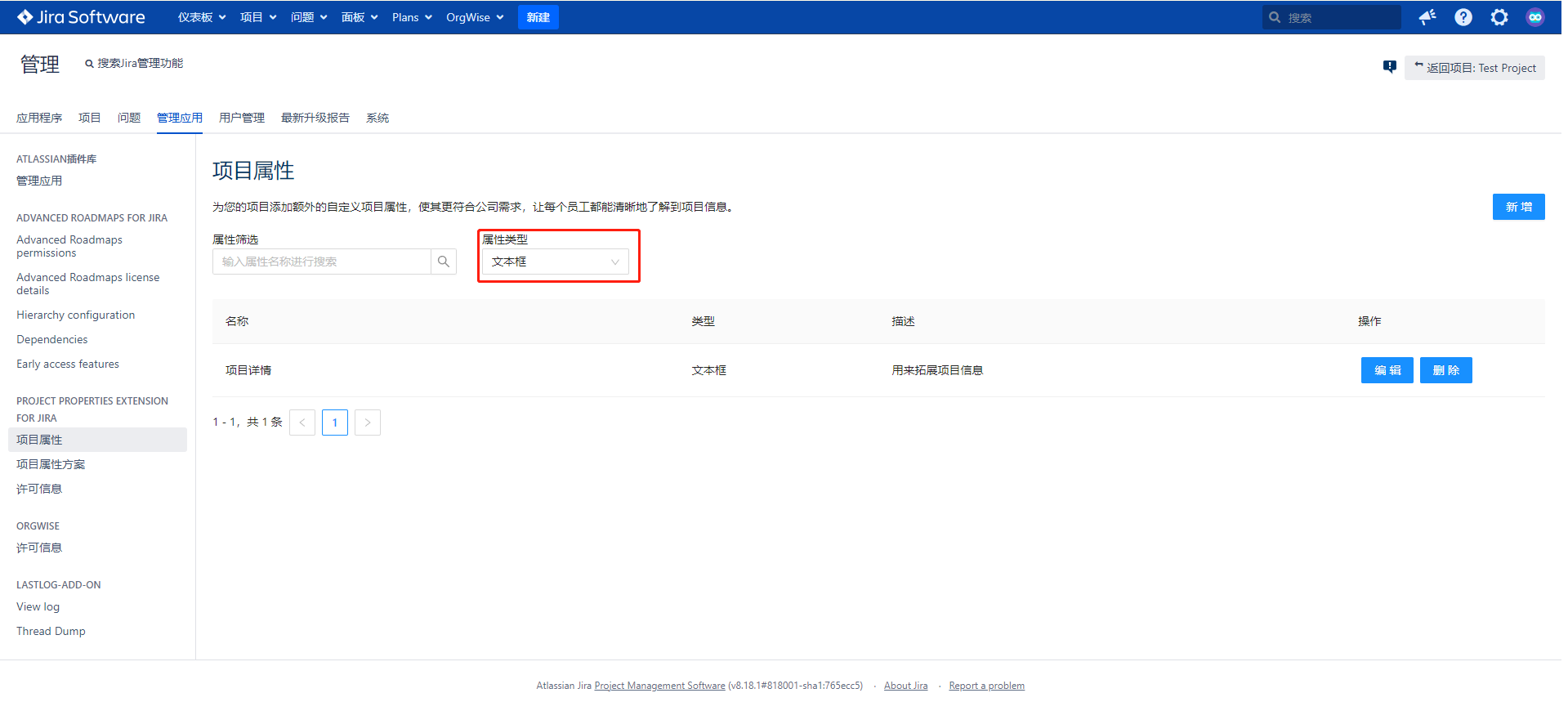Open the Plans dropdown menu
This screenshot has width=1568, height=702.
pyautogui.click(x=411, y=17)
